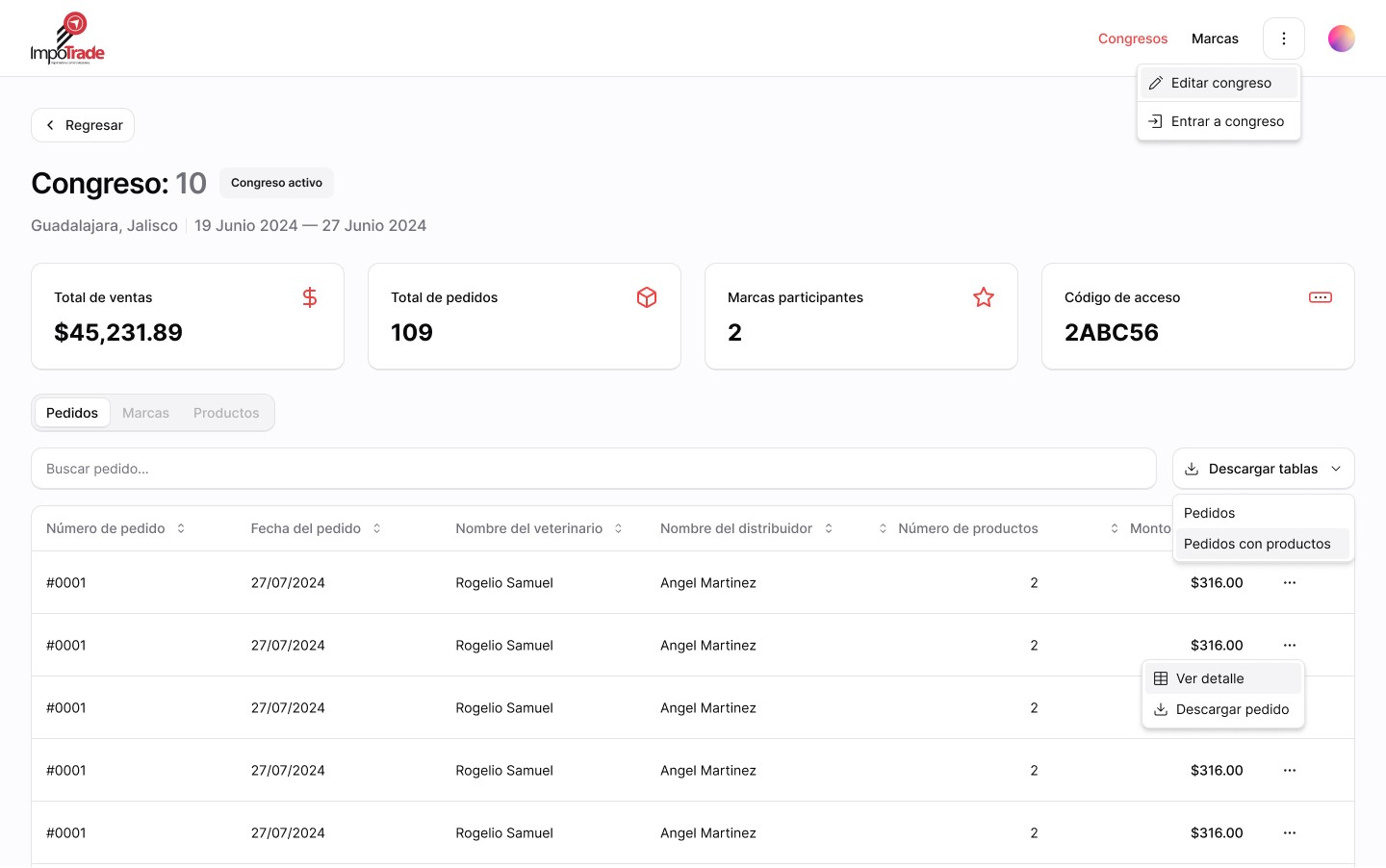Open the user avatar profile
This screenshot has width=1386, height=868.
[1341, 38]
